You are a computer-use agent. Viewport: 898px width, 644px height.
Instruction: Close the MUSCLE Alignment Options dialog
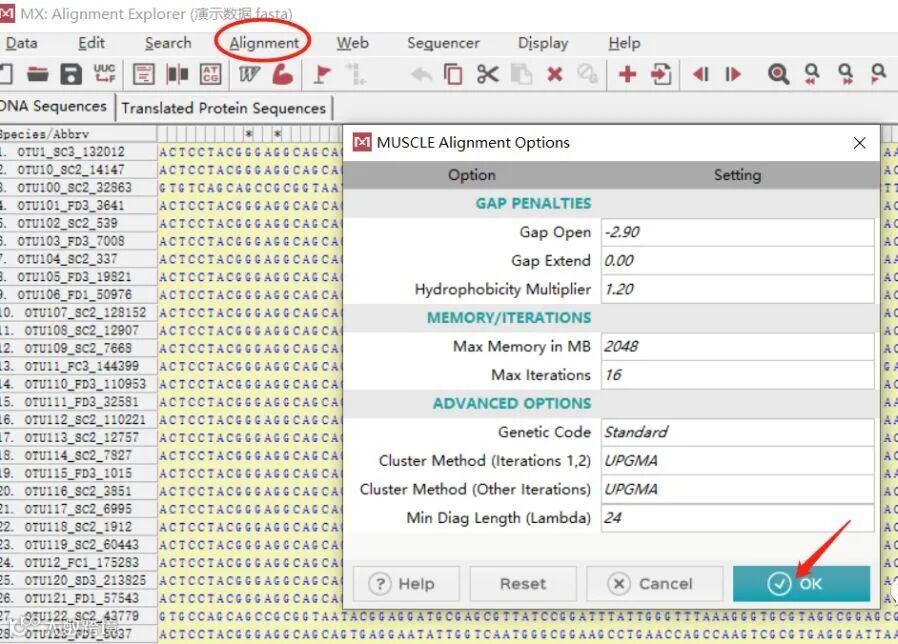coord(859,143)
